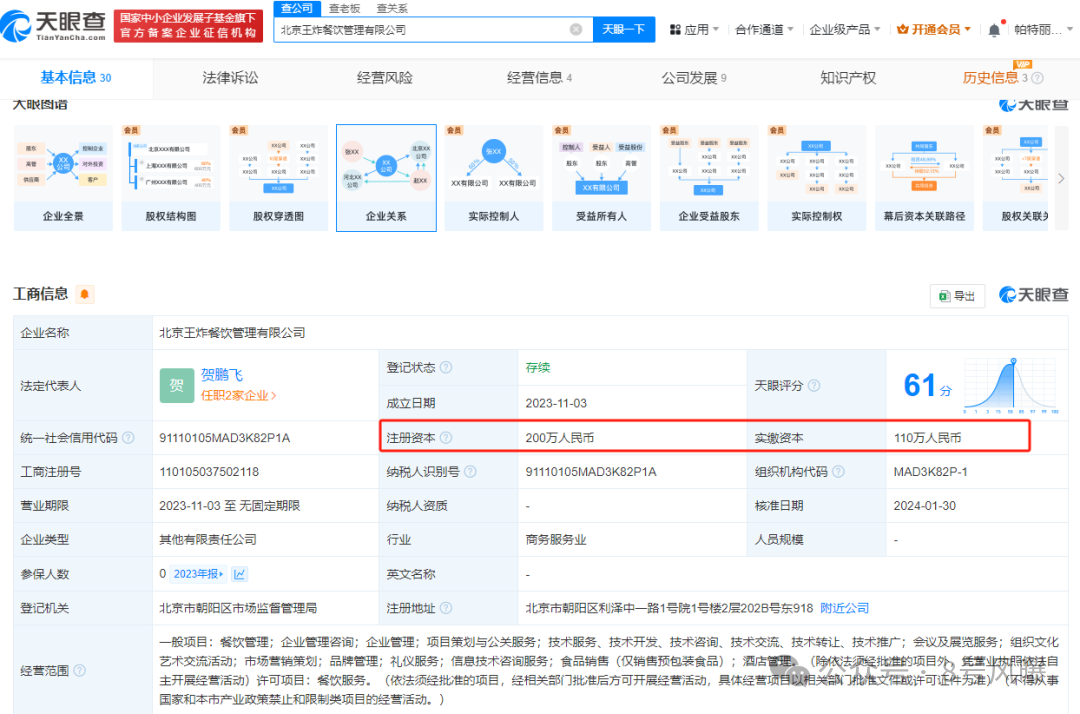Image resolution: width=1080 pixels, height=714 pixels.
Task: Export data with the 导出 button
Action: [x=957, y=296]
